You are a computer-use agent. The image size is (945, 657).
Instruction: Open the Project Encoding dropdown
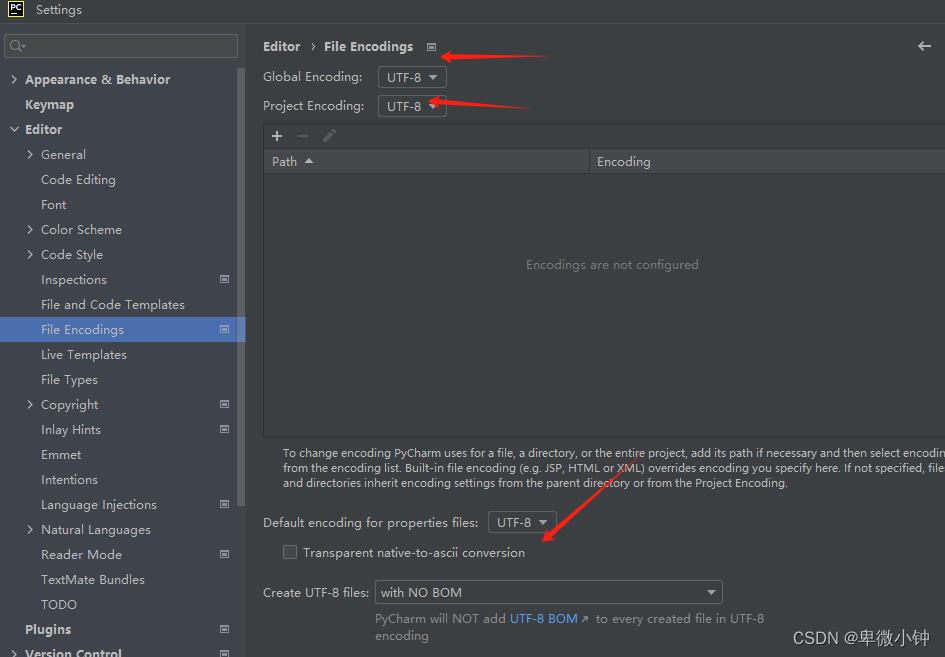click(412, 106)
